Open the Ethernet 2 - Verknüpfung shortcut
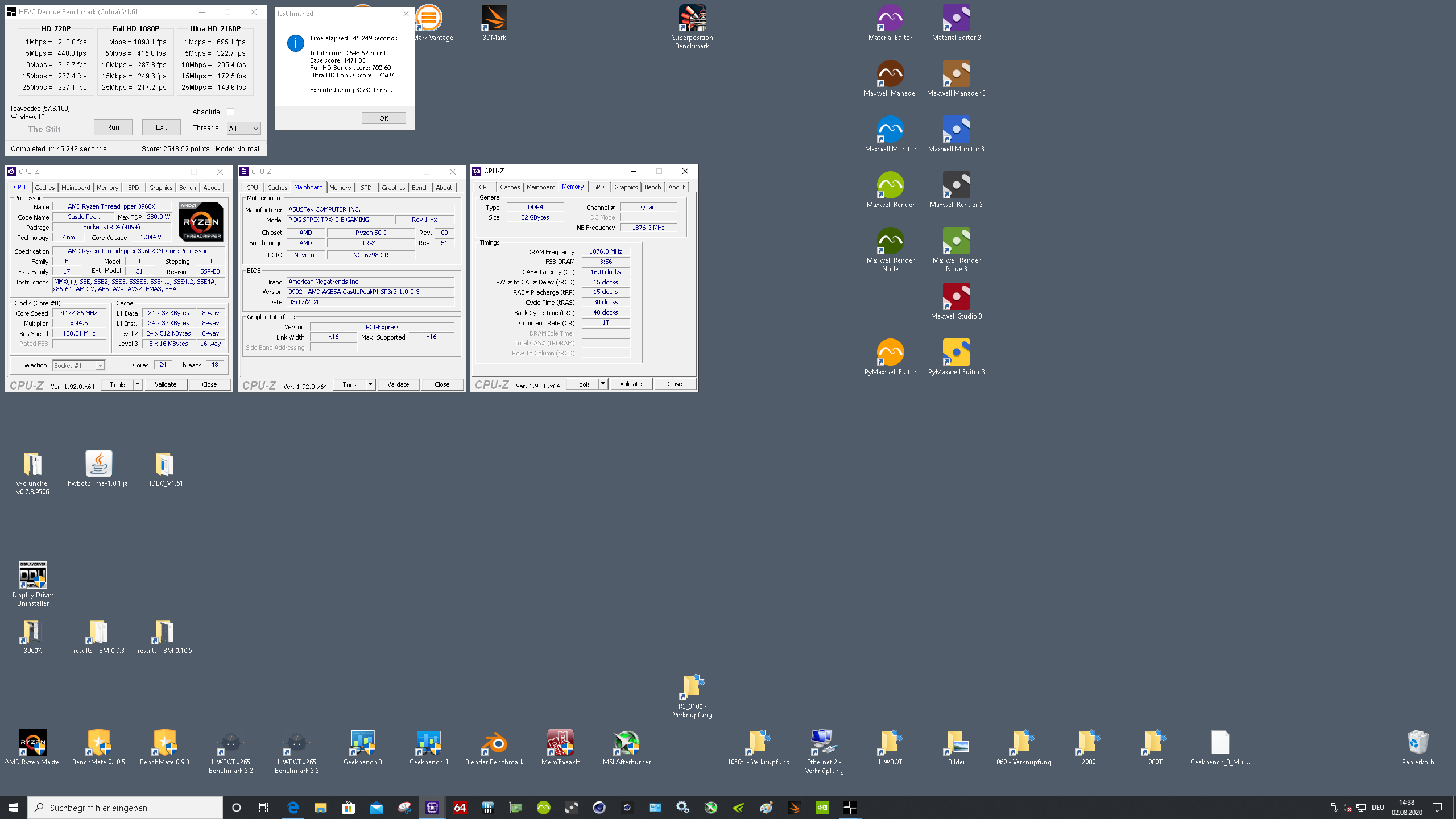The height and width of the screenshot is (819, 1456). click(x=824, y=751)
